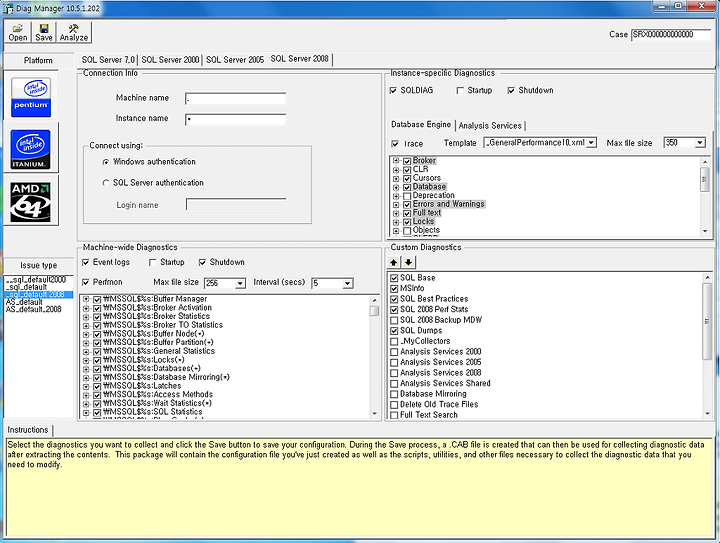Check SQL 2008 Backup MDW checkbox
720x543 pixels.
pos(394,320)
